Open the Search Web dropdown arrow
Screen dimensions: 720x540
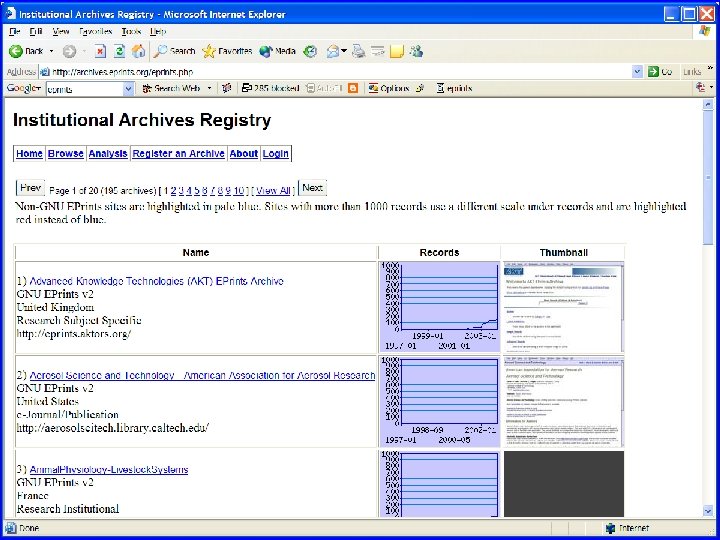pyautogui.click(x=209, y=88)
